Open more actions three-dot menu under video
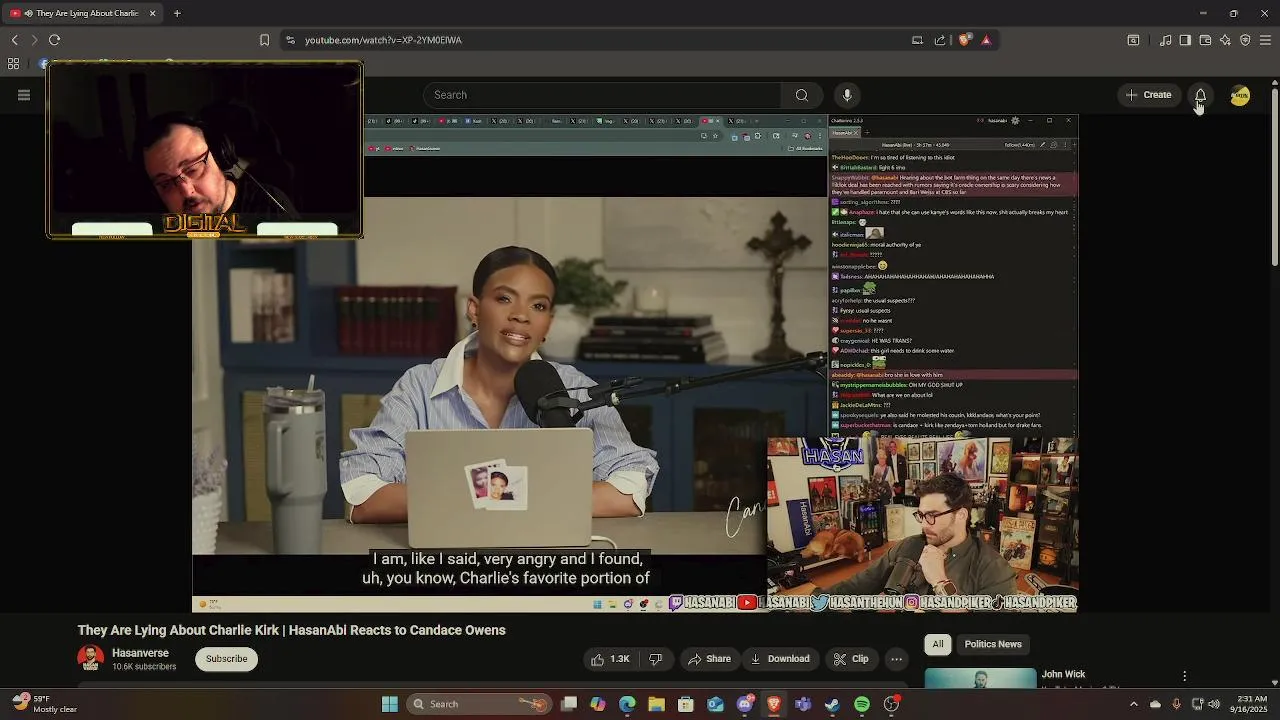 point(896,659)
